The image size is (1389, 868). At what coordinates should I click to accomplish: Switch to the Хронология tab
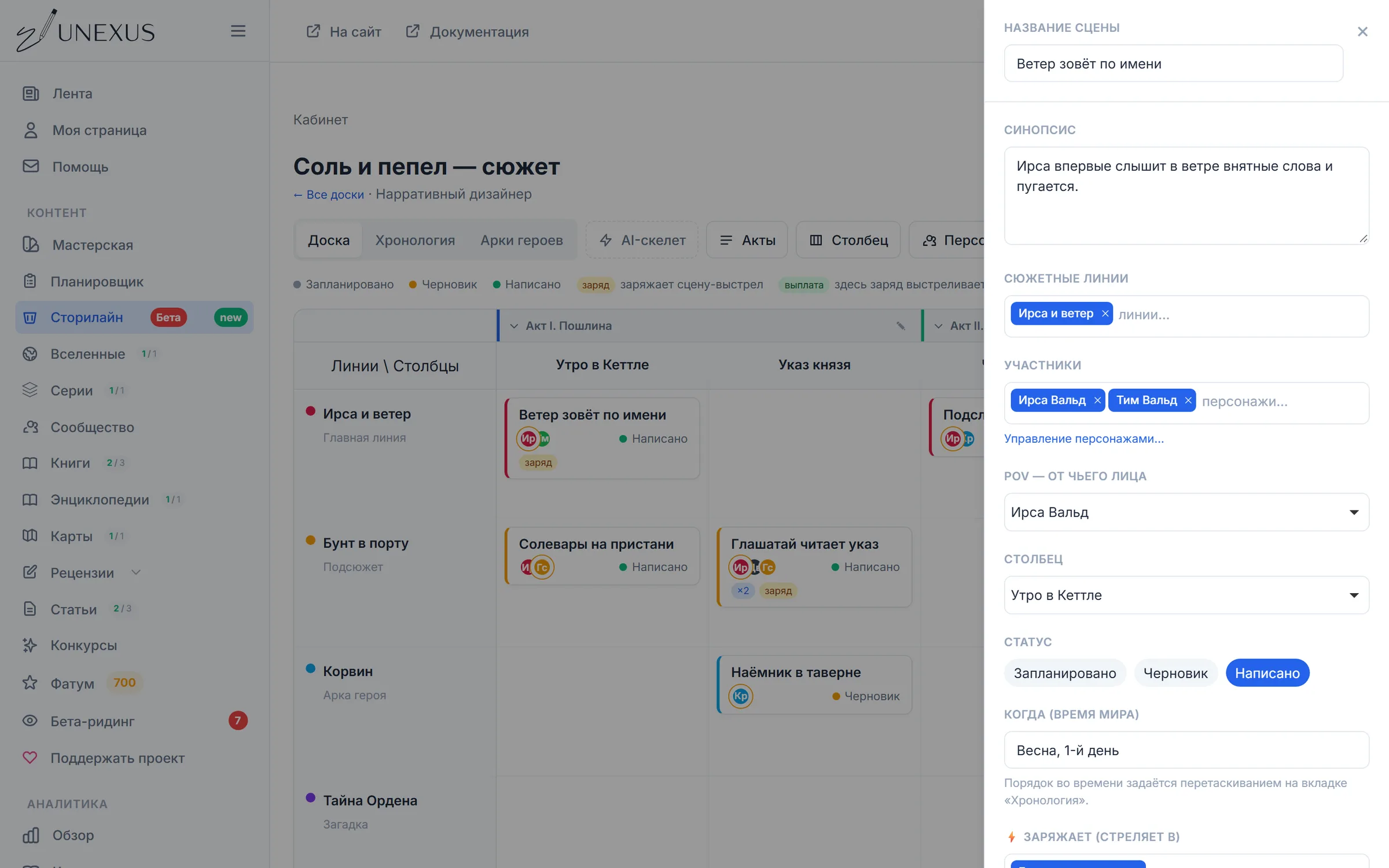point(415,240)
